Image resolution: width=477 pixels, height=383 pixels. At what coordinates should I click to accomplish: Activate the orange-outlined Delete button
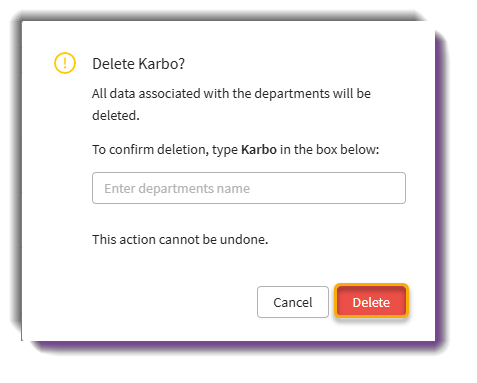[371, 302]
